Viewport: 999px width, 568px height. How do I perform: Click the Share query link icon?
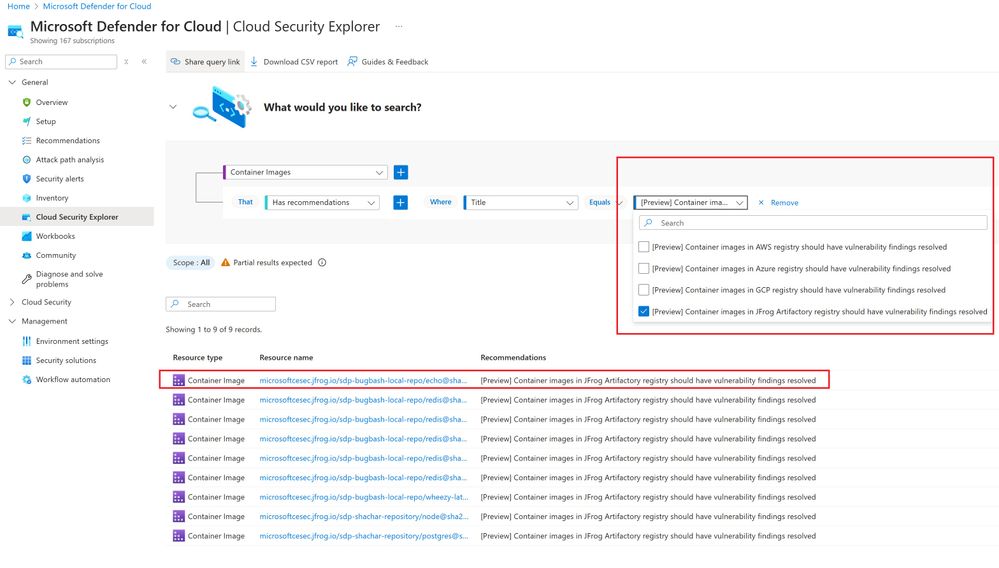point(175,62)
